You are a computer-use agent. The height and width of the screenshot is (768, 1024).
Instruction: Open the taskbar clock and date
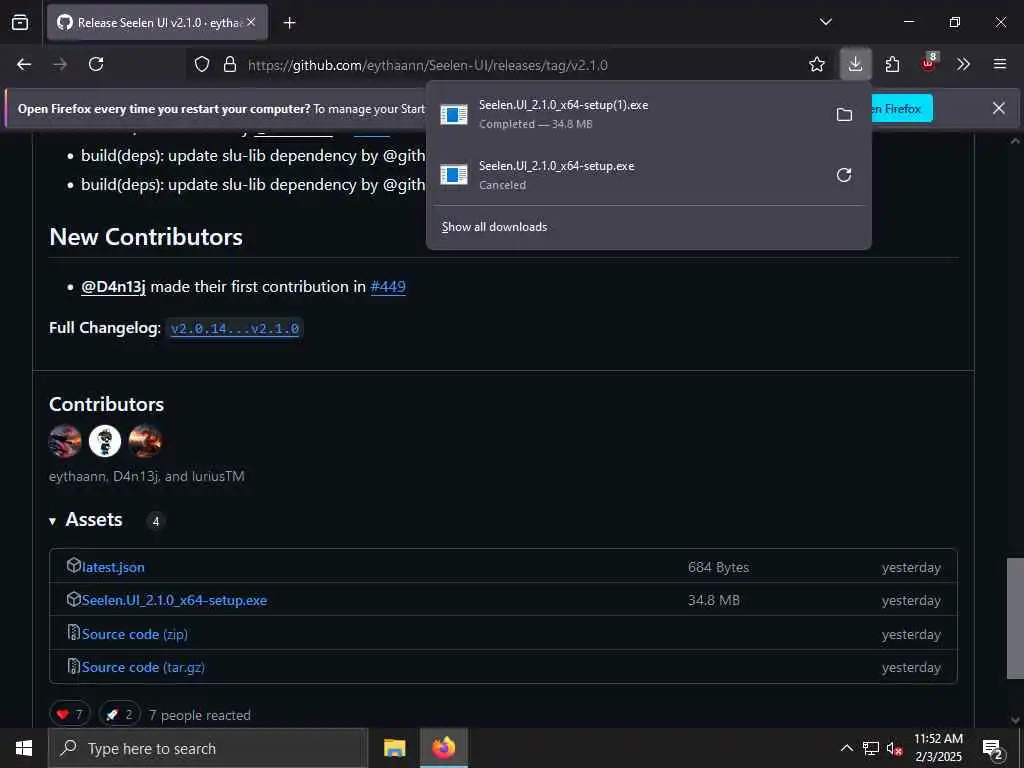tap(938, 748)
